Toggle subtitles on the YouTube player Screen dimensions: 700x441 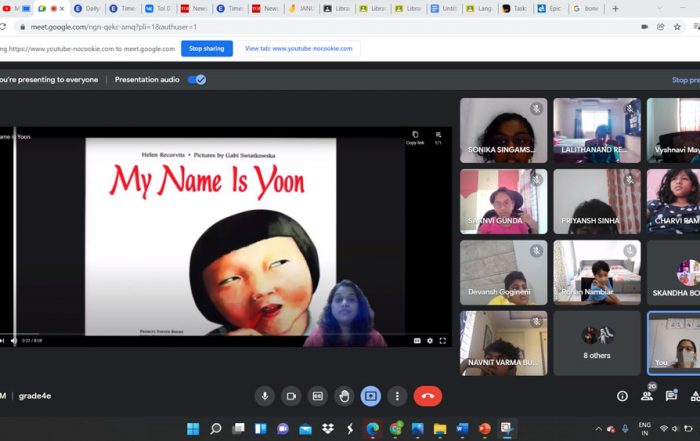417,341
